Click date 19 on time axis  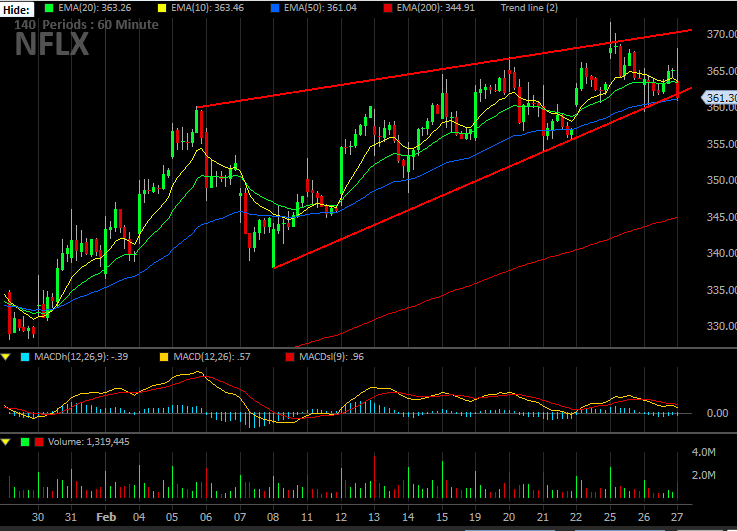475,517
